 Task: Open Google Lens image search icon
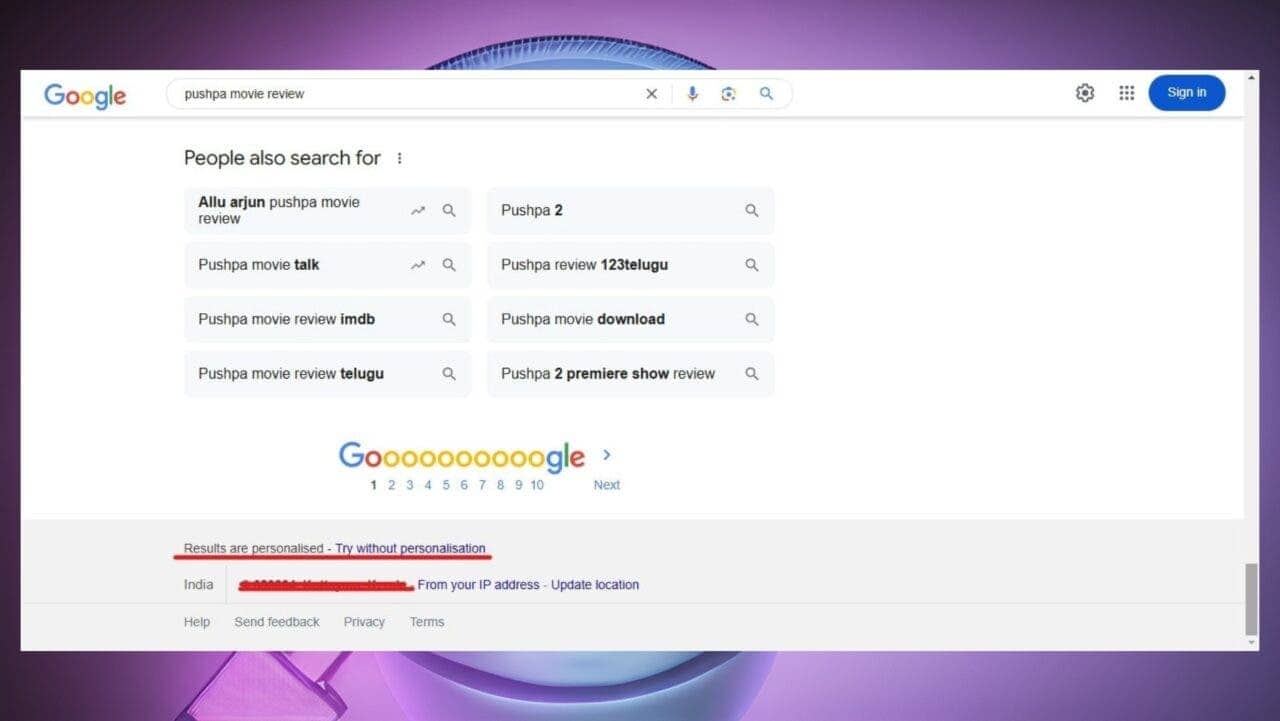[729, 94]
